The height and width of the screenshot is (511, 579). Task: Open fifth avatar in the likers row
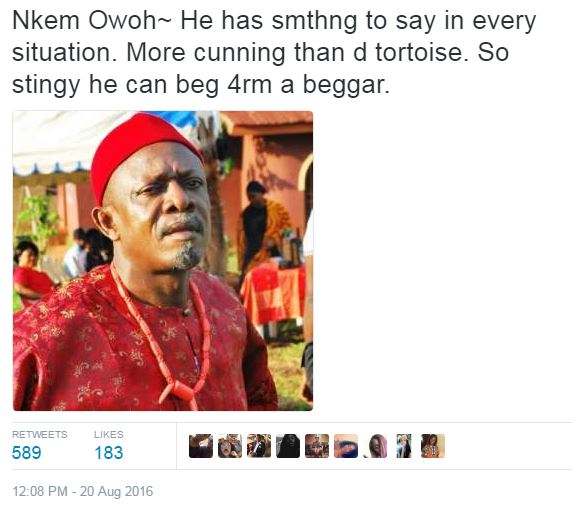[317, 446]
